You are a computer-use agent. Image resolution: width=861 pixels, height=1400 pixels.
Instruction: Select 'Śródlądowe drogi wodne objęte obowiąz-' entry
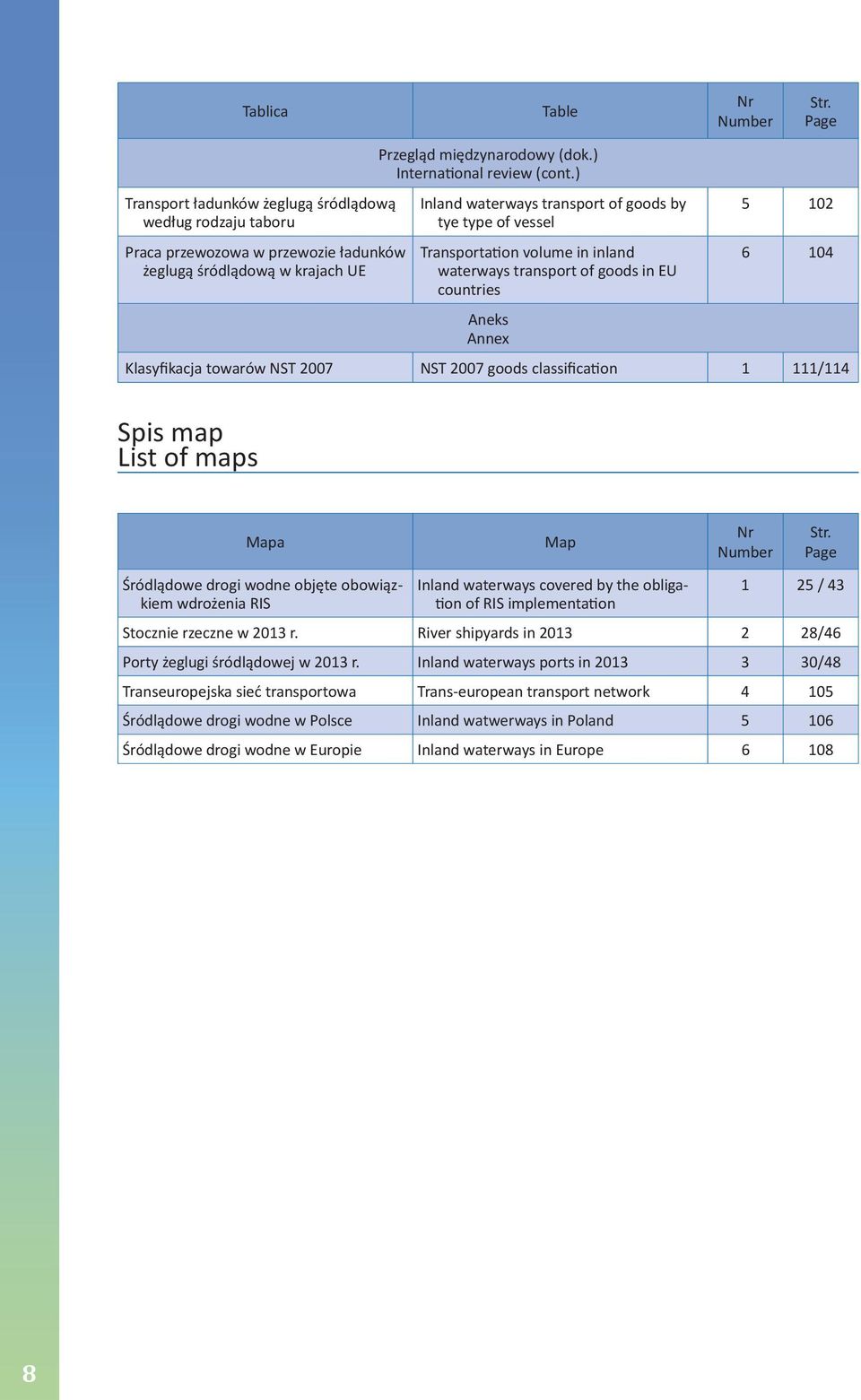click(x=263, y=585)
